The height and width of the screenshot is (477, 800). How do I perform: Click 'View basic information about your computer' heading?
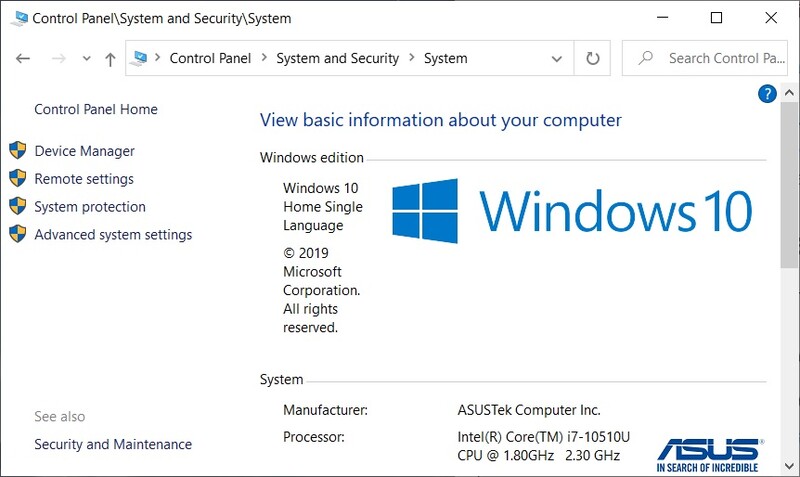coord(441,120)
